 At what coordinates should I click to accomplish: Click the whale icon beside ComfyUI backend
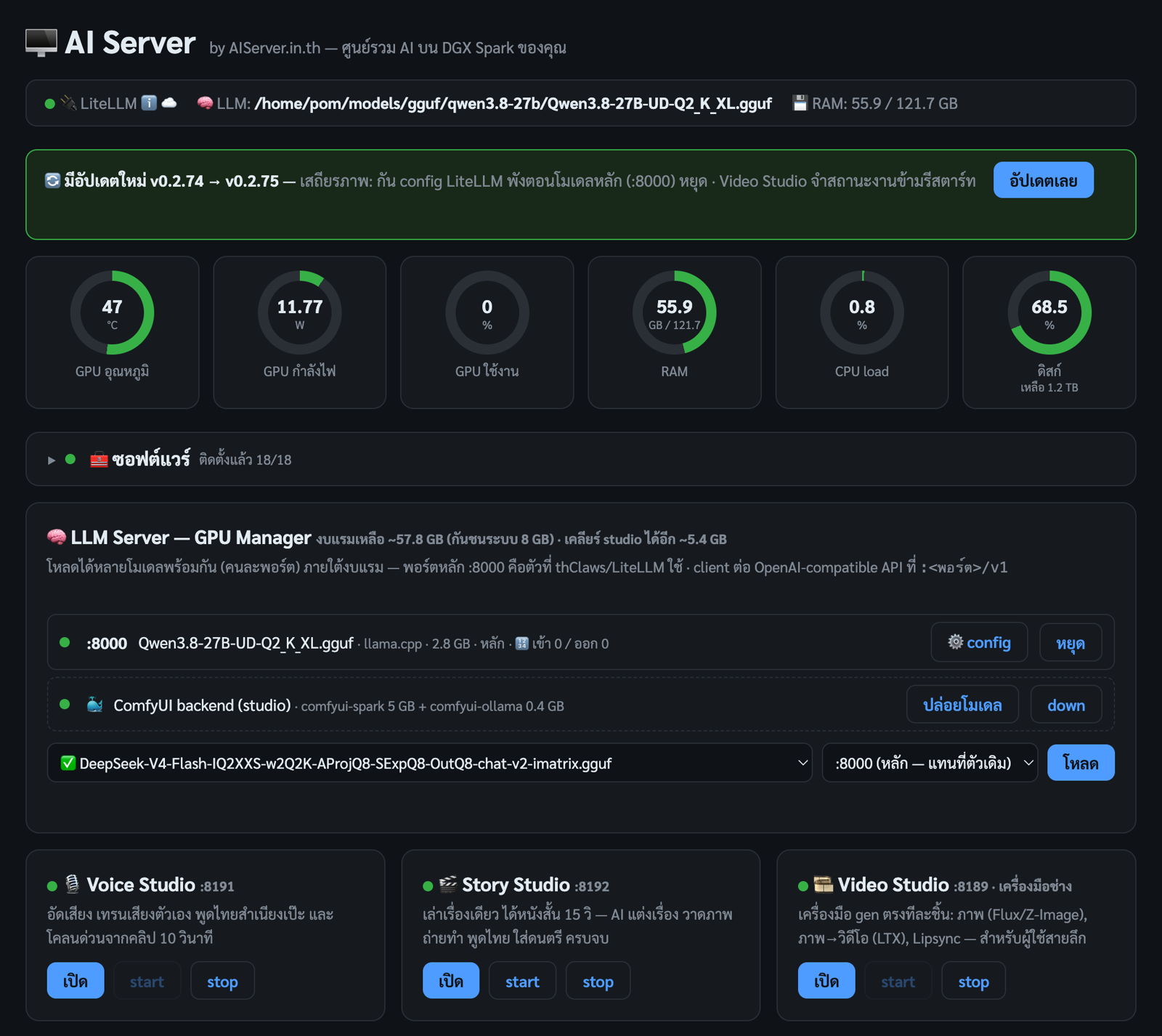(94, 705)
